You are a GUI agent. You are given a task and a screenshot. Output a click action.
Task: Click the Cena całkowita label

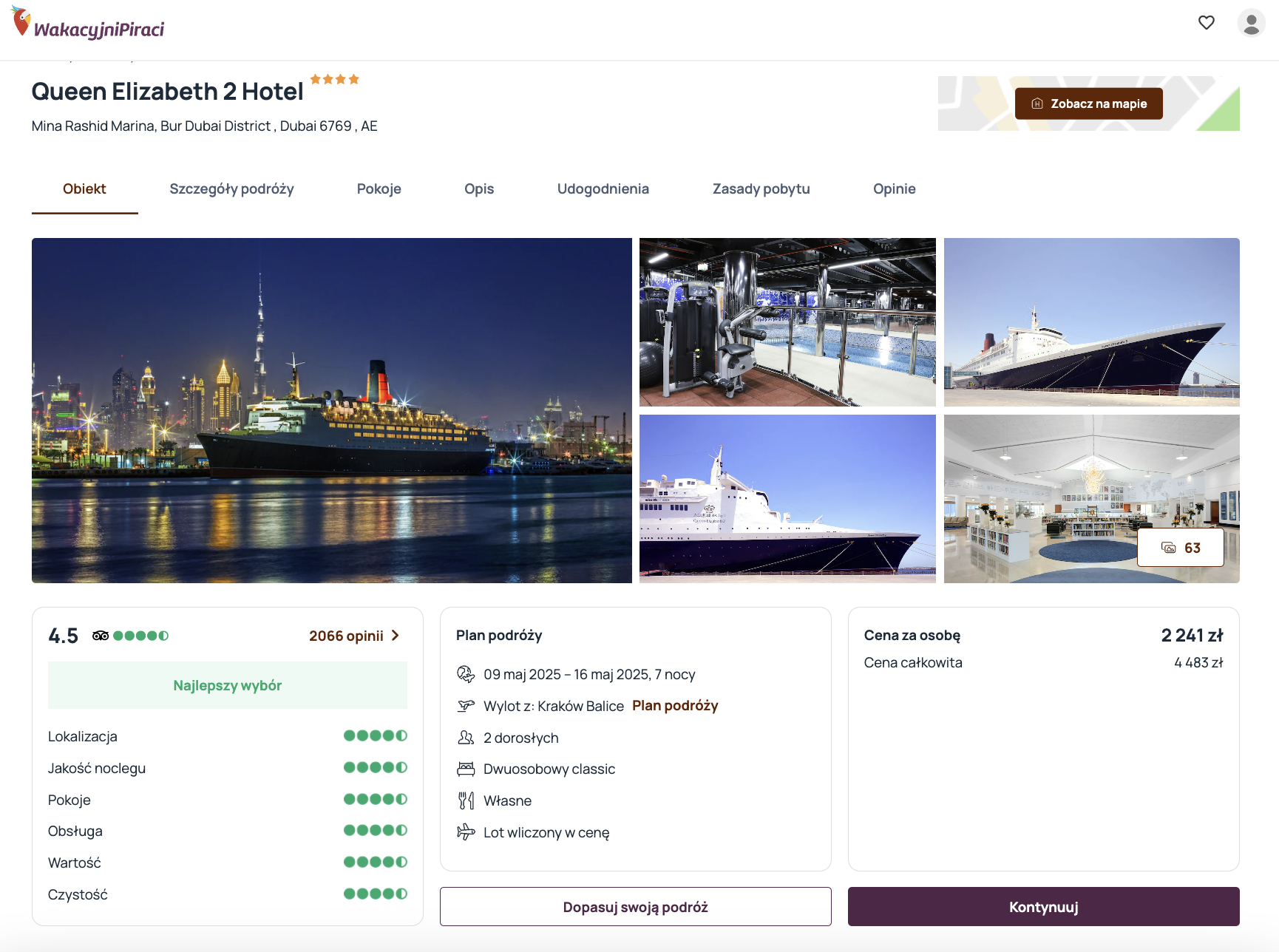pyautogui.click(x=913, y=663)
